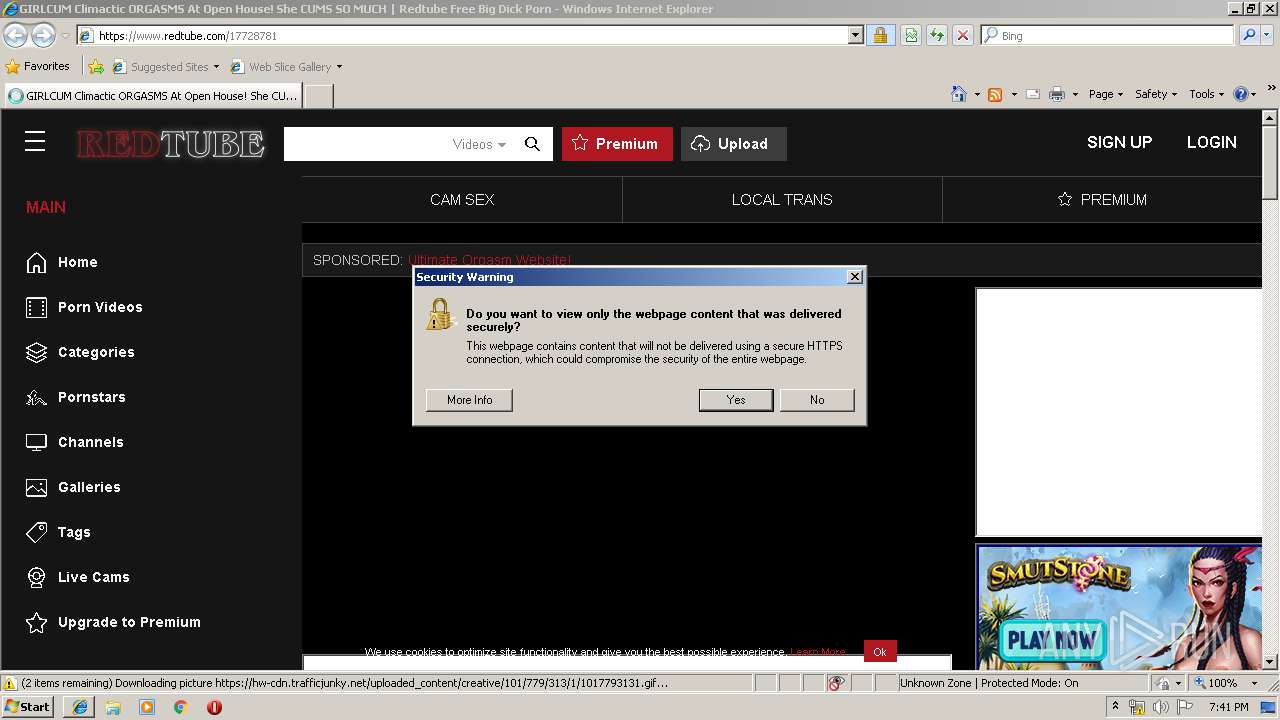The height and width of the screenshot is (720, 1280).
Task: Open the hamburger menu on the site
Action: coord(35,142)
